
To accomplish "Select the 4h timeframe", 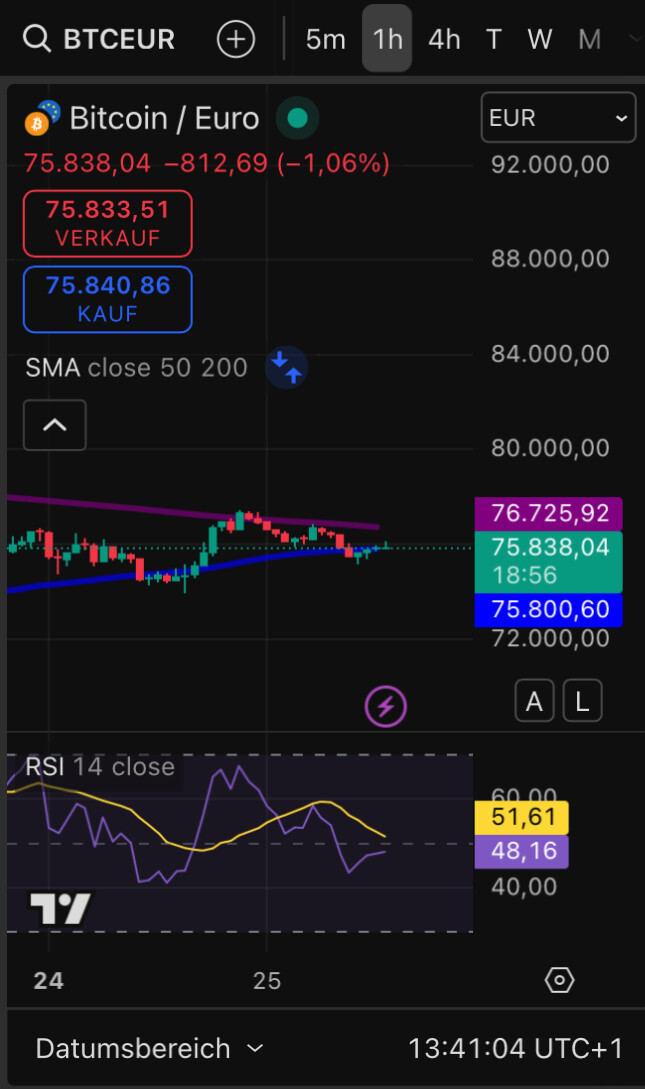I will (x=444, y=39).
